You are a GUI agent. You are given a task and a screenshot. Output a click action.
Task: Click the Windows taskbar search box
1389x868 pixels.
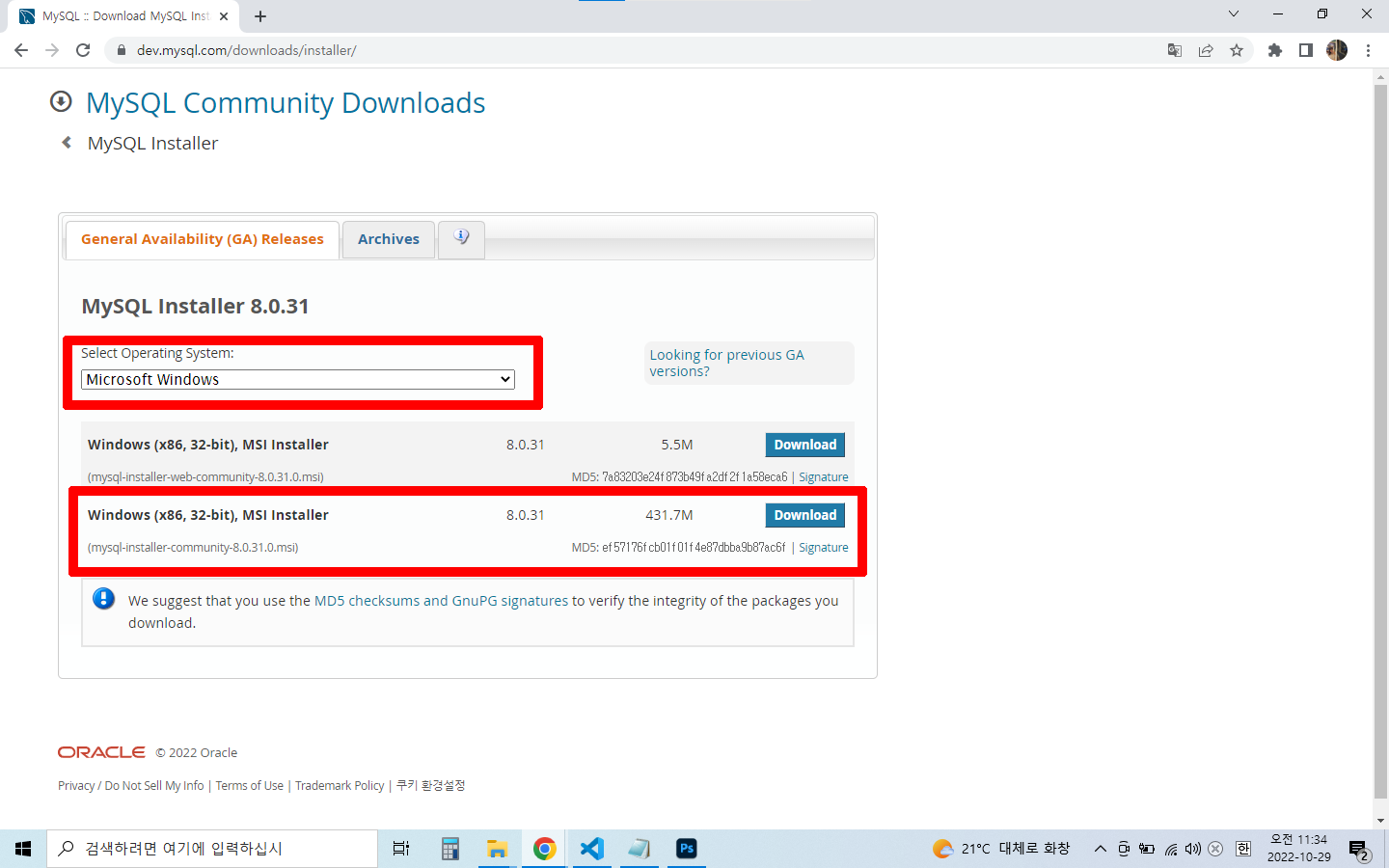(212, 849)
